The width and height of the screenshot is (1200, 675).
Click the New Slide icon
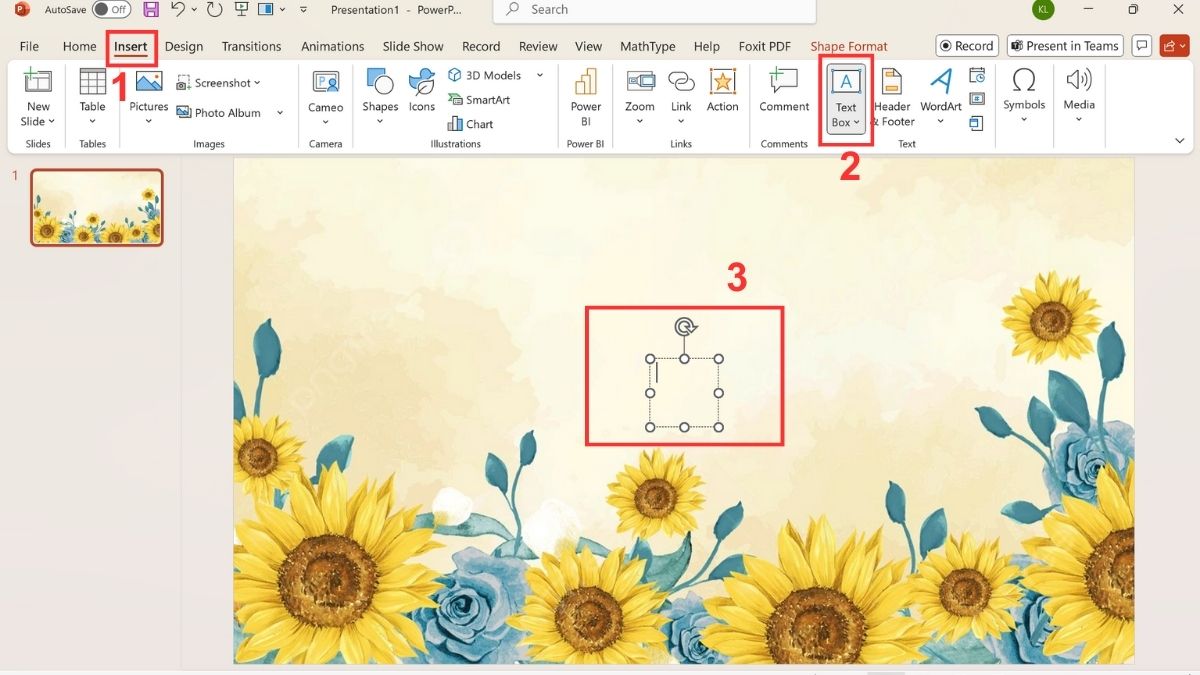tap(38, 82)
